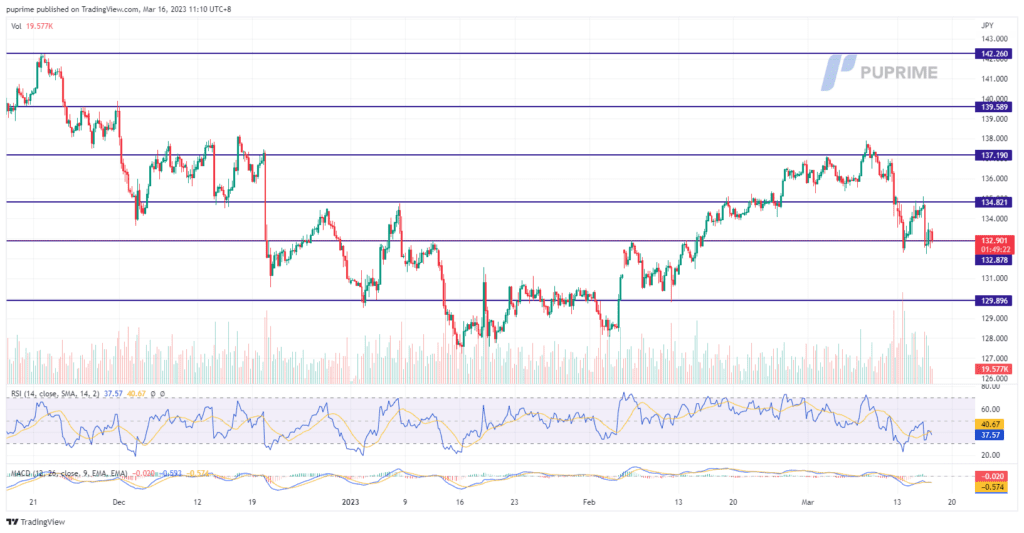Screen dimensions: 1024x533
Task: Click the 23 date label on time axis
Action: (x=515, y=502)
